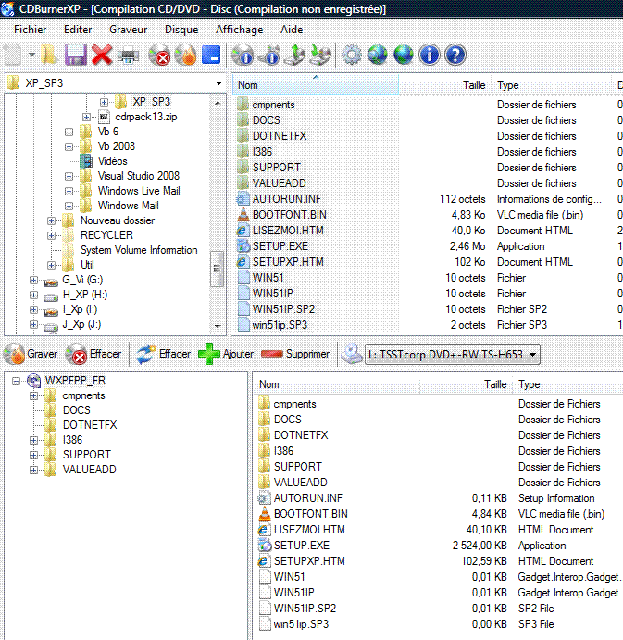Select win51ip.SP3 in upper file list
This screenshot has width=623, height=640.
[x=280, y=325]
